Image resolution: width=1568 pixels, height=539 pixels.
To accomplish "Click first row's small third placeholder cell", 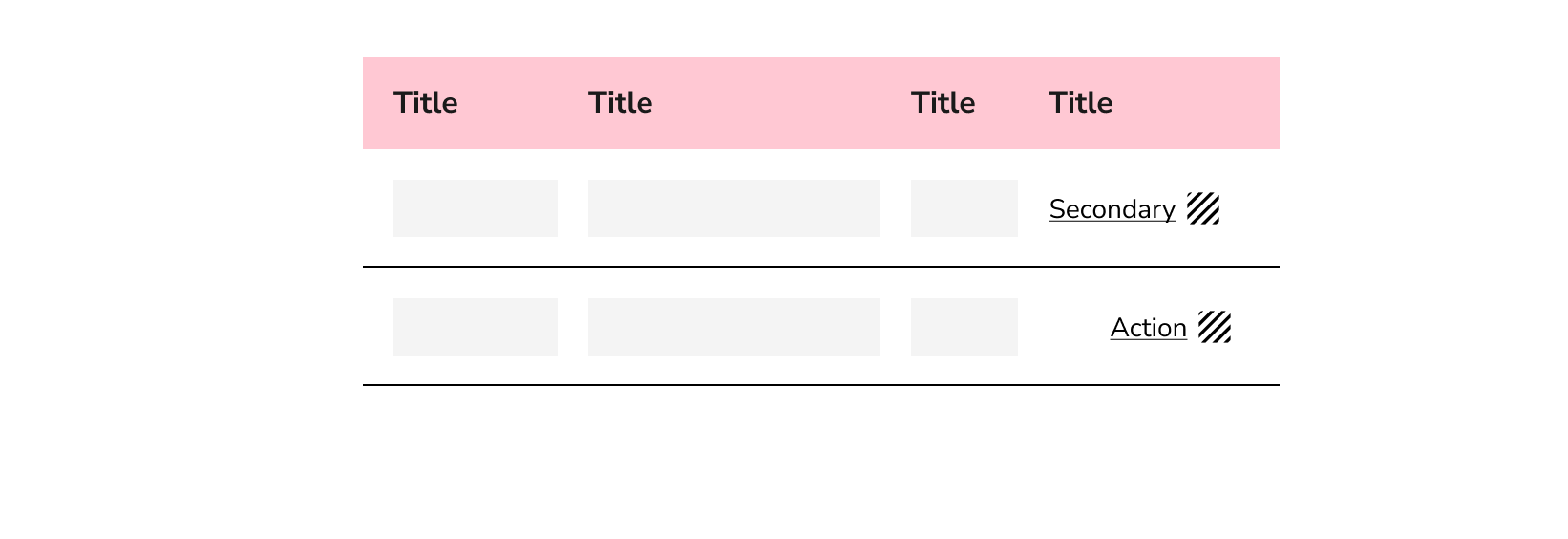I will pyautogui.click(x=964, y=208).
